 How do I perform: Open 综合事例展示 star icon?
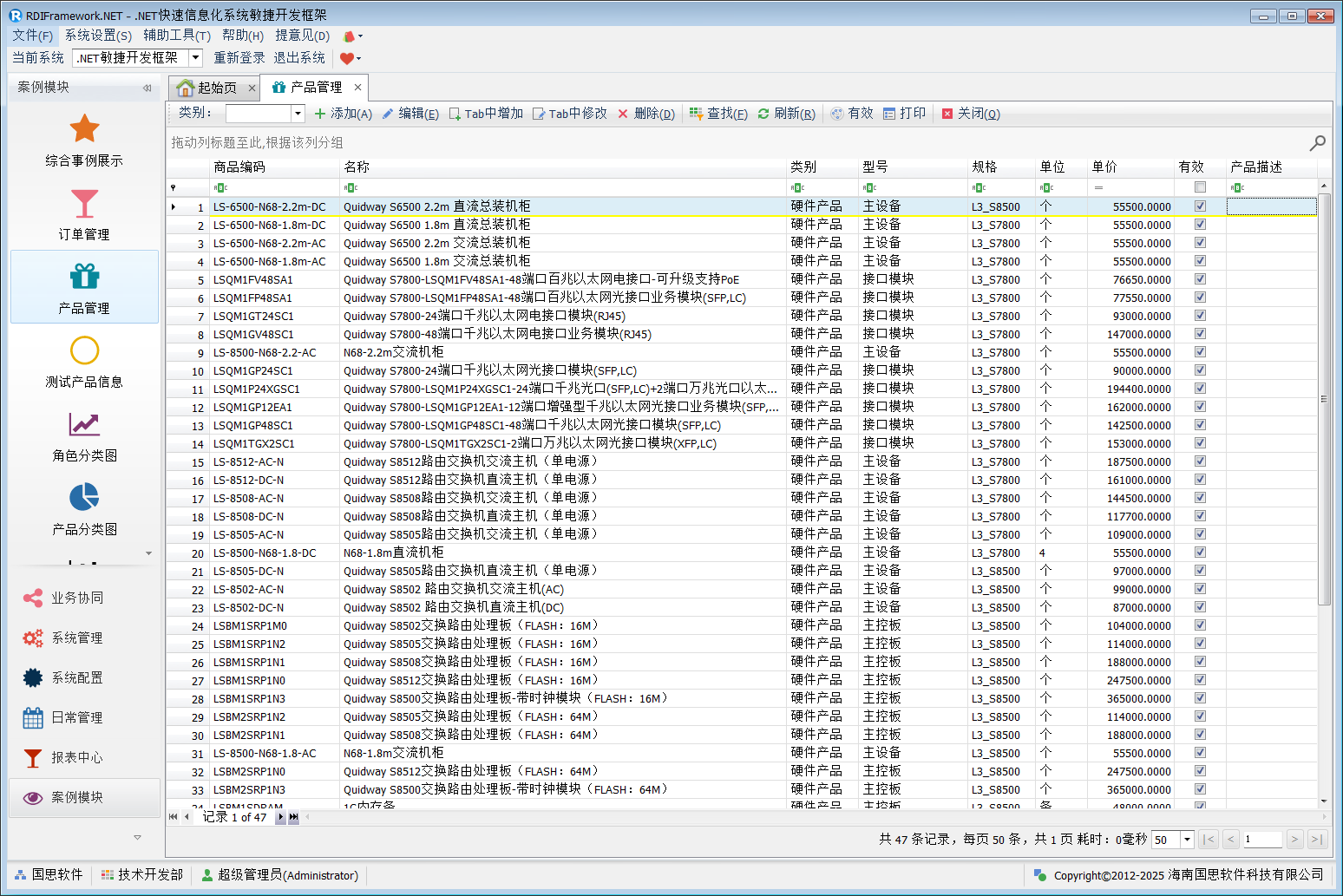84,129
